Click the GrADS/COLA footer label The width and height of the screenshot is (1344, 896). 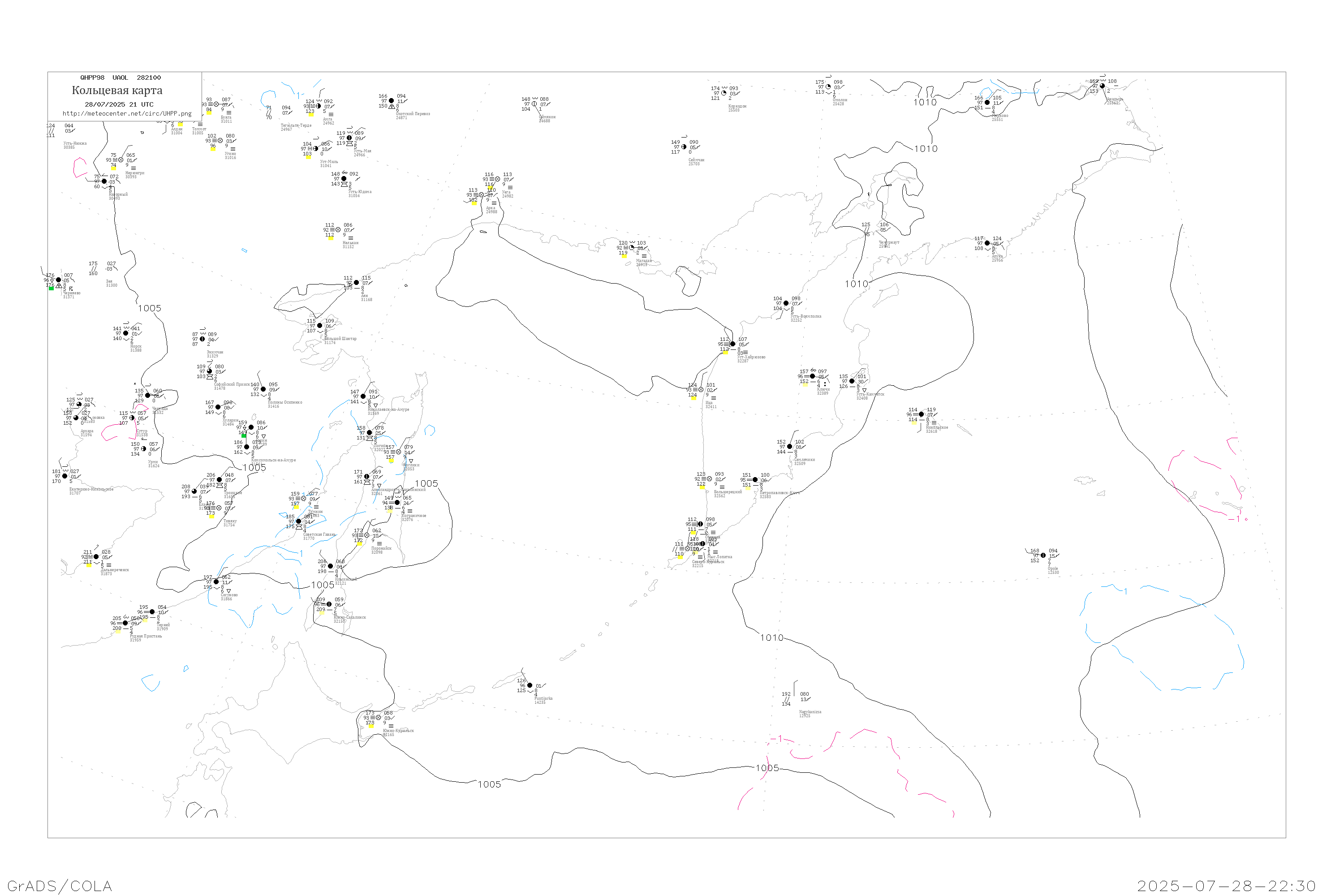click(x=60, y=886)
